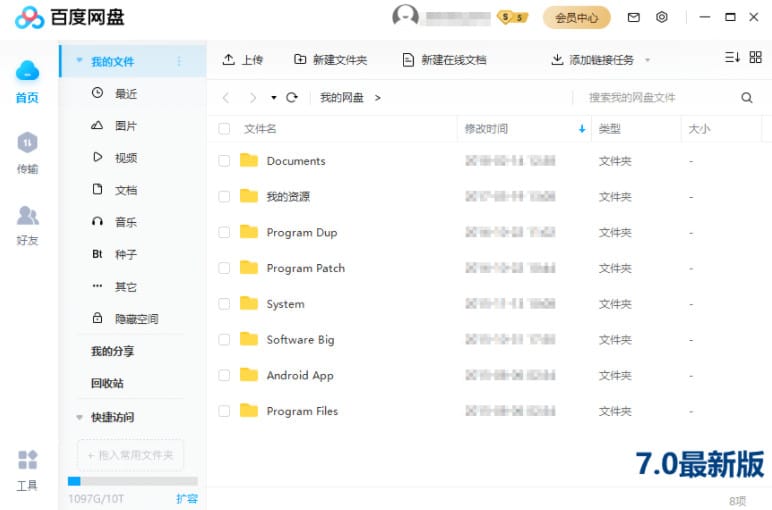The width and height of the screenshot is (772, 510).
Task: Click the breadcrumb chevron after 我的网盘
Action: coord(378,97)
